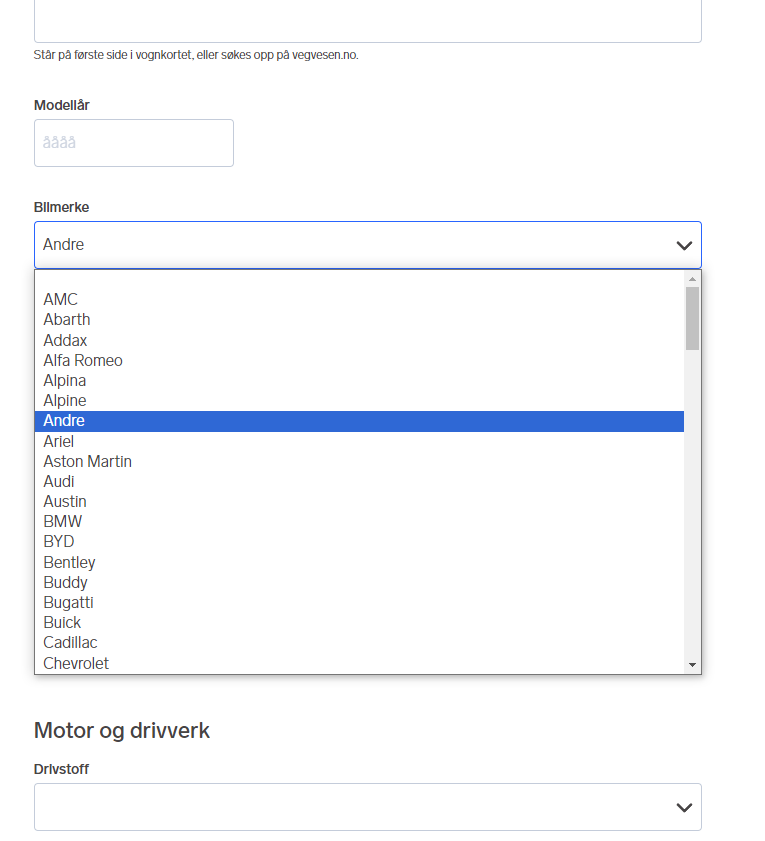The height and width of the screenshot is (841, 765).
Task: Choose Buddy from the brand options
Action: coord(359,582)
